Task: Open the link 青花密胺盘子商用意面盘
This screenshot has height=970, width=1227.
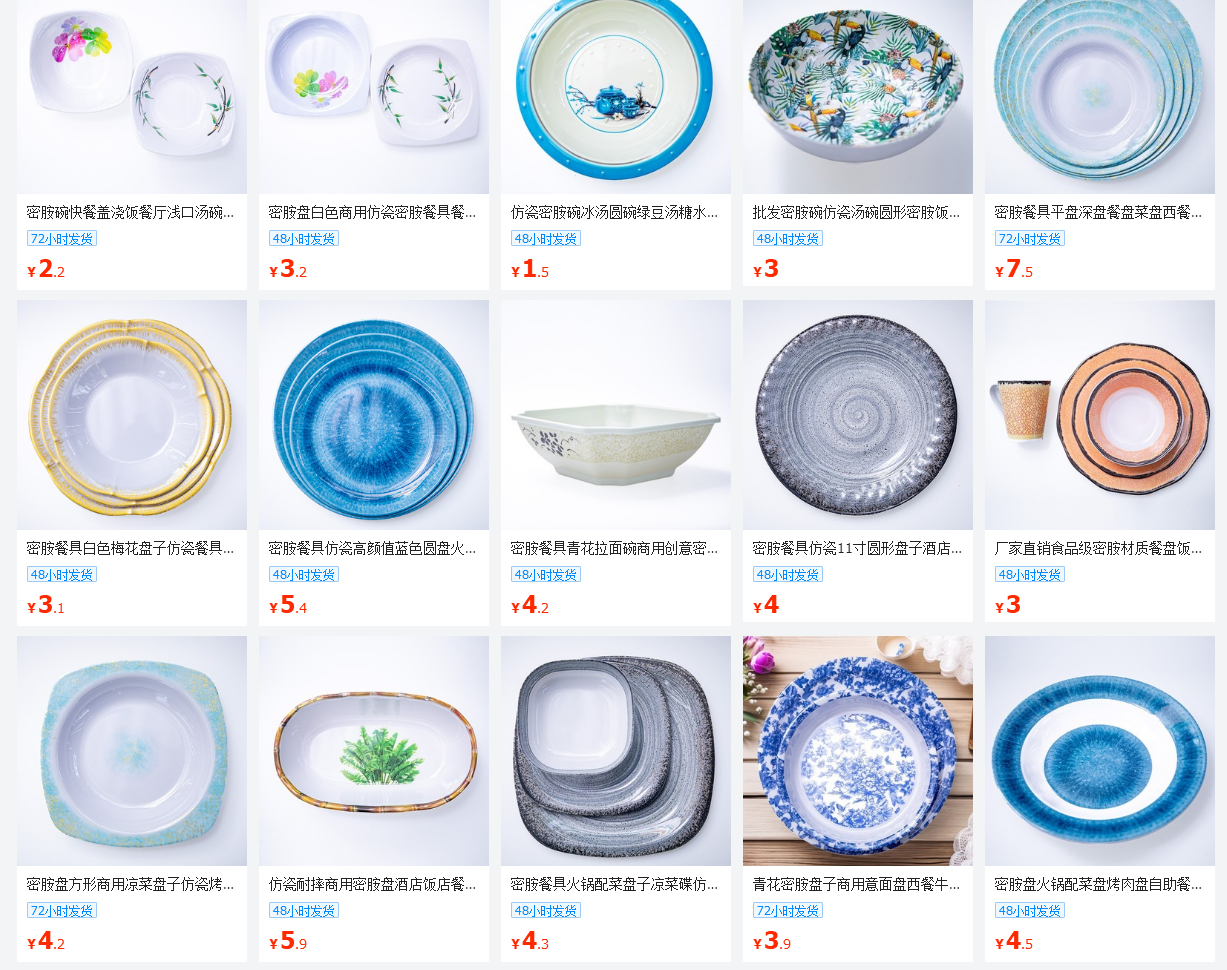Action: (x=856, y=884)
